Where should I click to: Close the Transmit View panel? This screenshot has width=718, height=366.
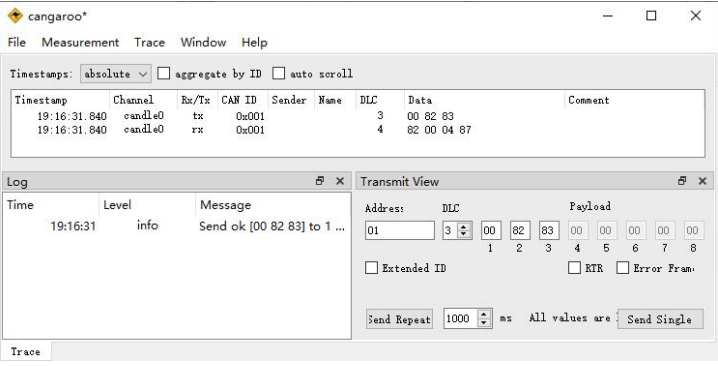click(702, 181)
